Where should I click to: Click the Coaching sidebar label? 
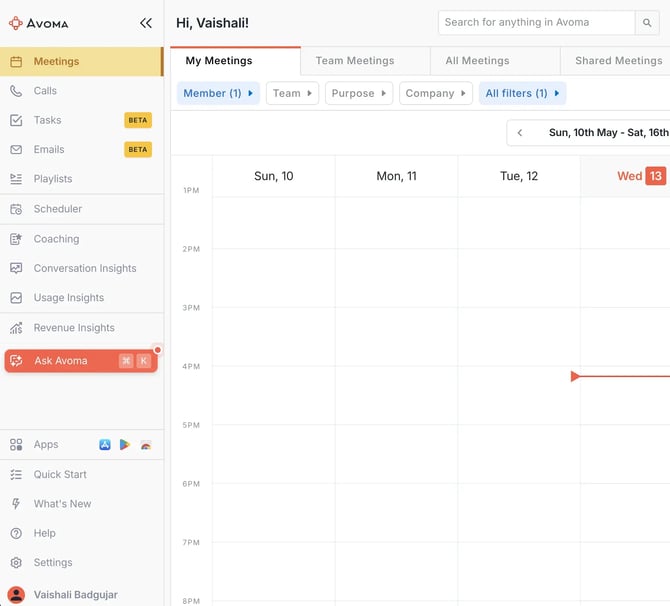56,239
